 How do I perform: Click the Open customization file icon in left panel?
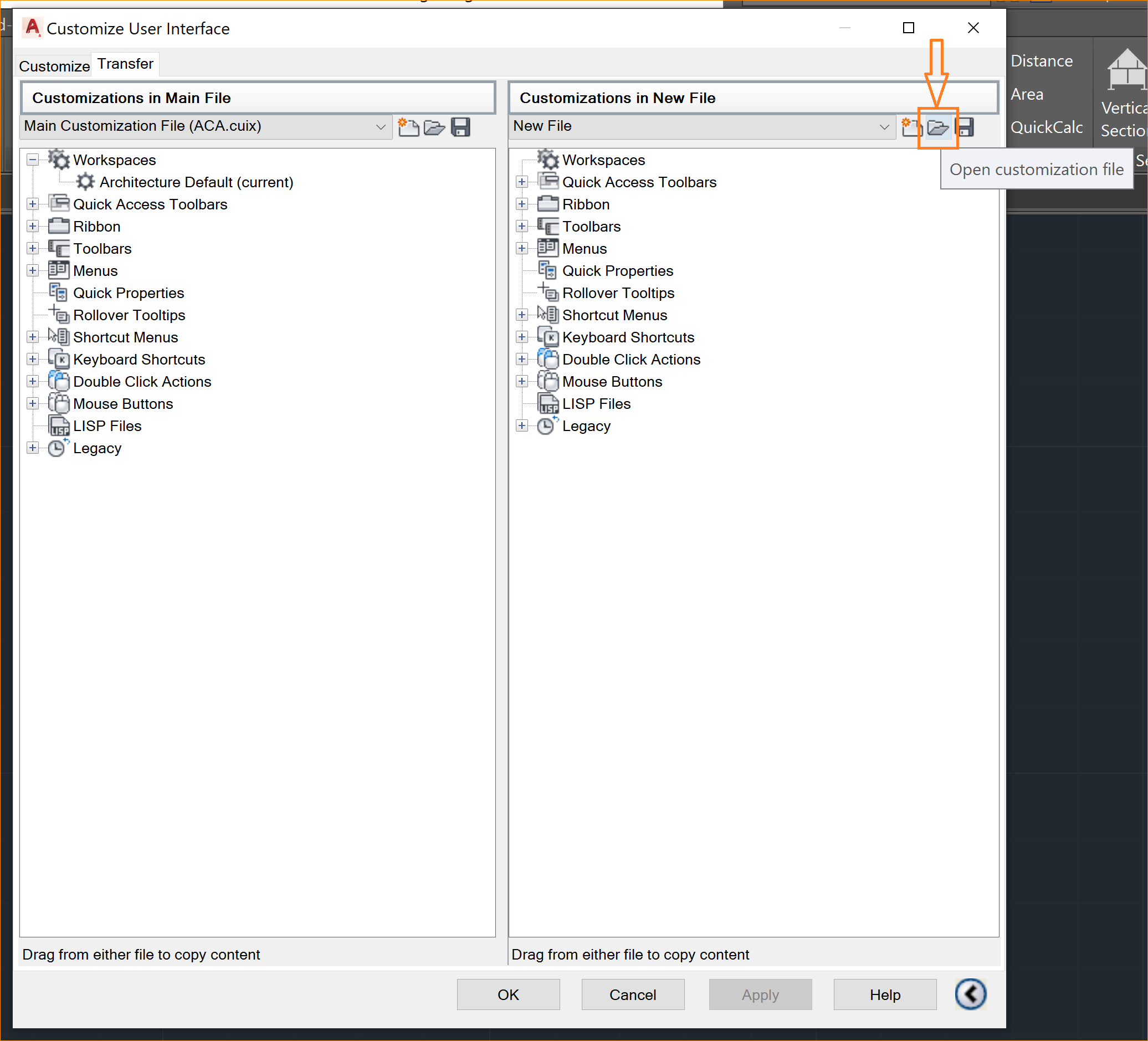pyautogui.click(x=435, y=127)
